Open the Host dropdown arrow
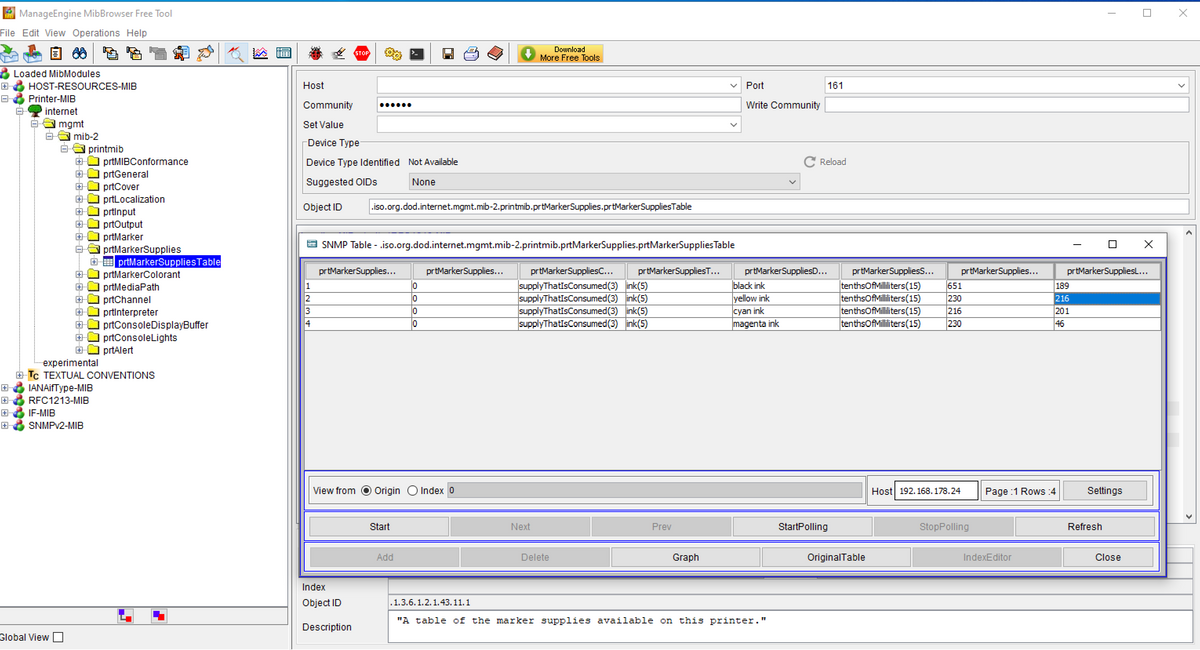This screenshot has height=650, width=1200. tap(734, 86)
